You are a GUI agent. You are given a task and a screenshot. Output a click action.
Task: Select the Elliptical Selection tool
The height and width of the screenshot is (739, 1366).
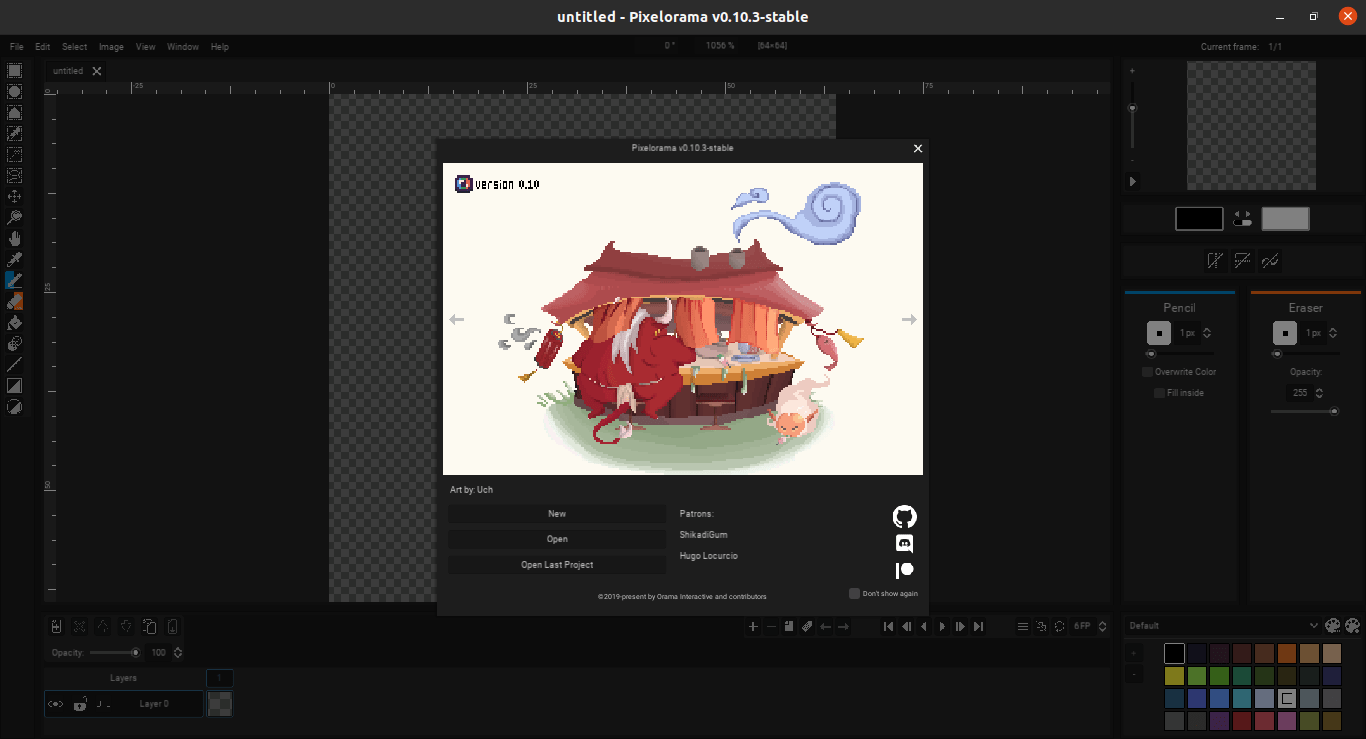(x=15, y=91)
